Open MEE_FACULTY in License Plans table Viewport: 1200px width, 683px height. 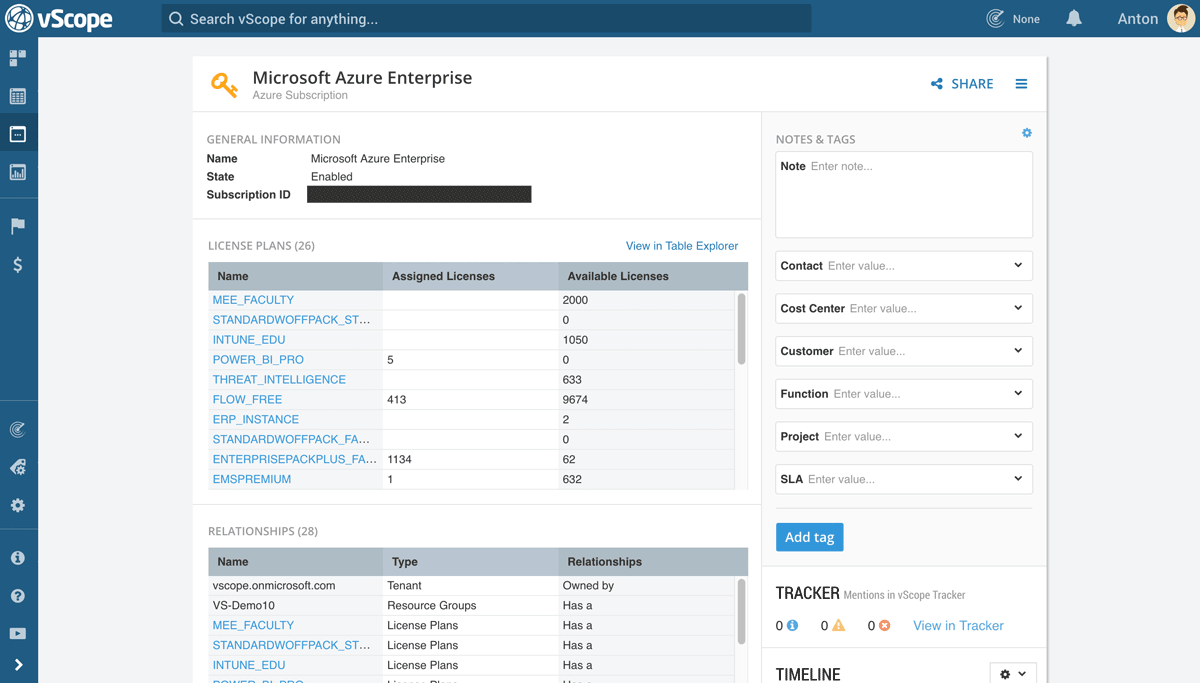click(253, 300)
